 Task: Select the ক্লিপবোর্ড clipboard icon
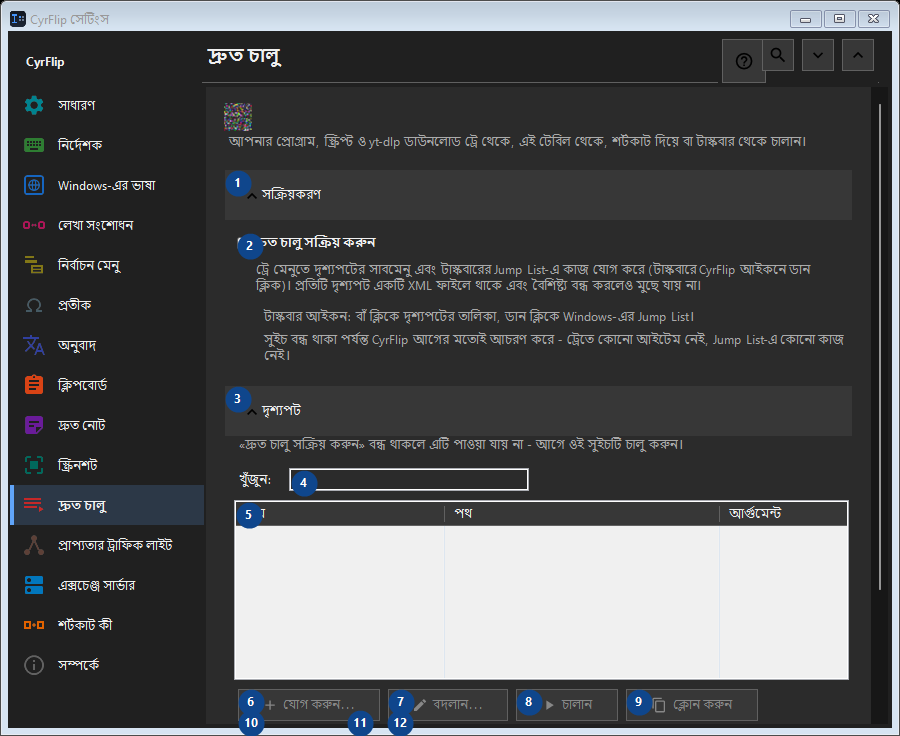click(x=34, y=385)
